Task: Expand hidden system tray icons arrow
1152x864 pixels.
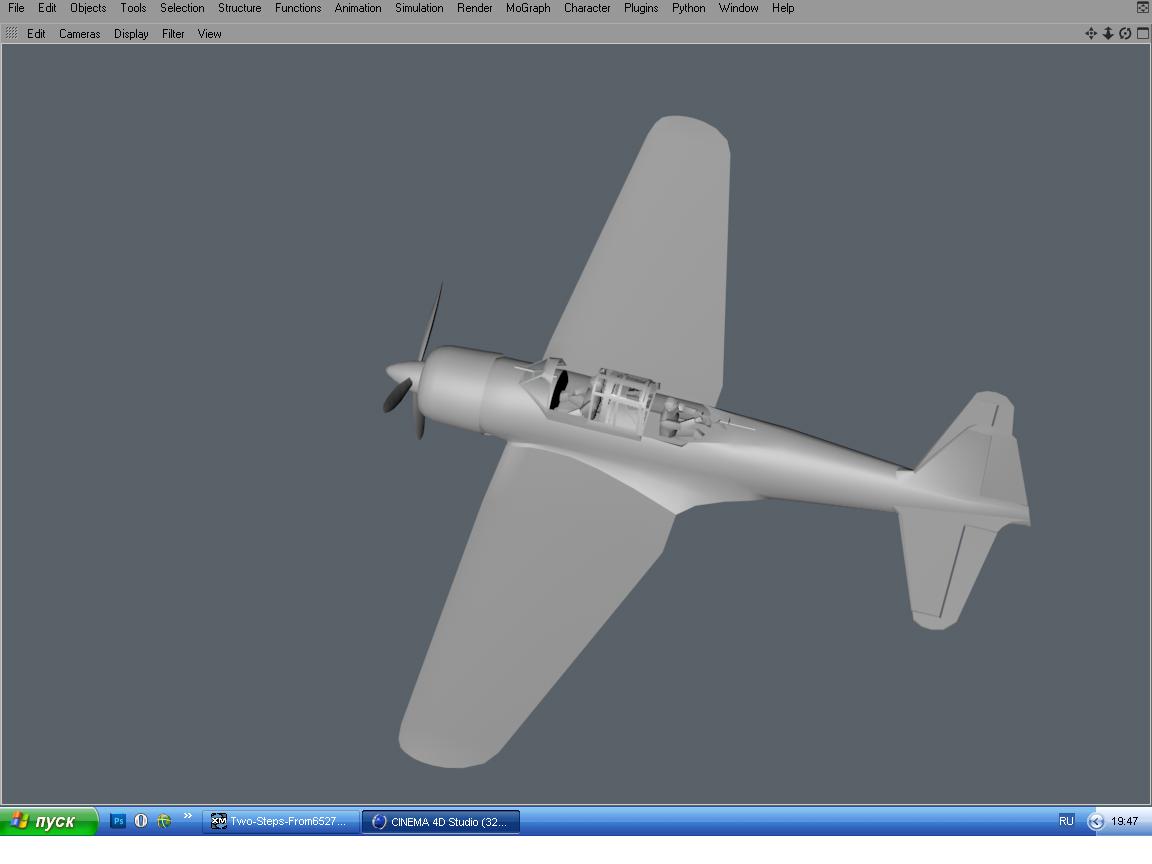Action: point(1096,821)
